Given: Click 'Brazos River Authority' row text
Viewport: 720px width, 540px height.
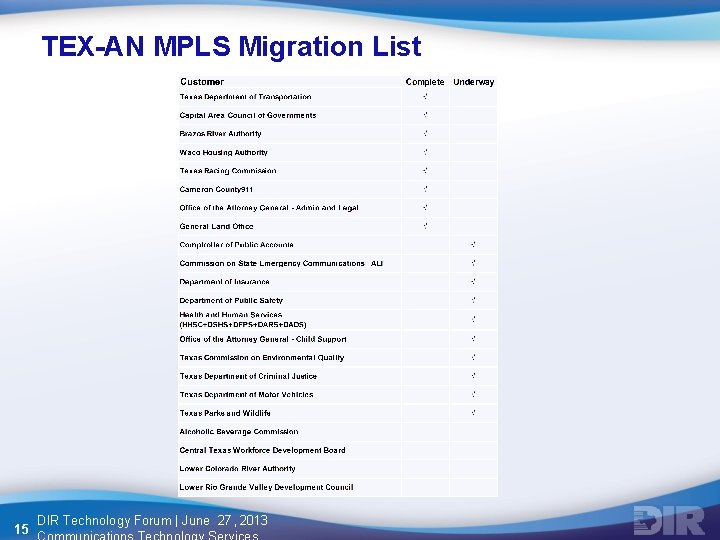Looking at the screenshot, I should (220, 134).
